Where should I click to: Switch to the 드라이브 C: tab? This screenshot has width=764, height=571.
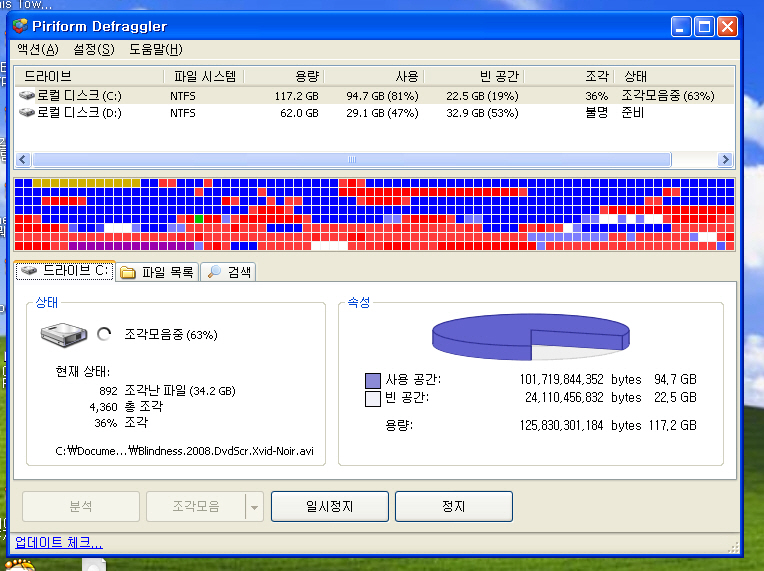pyautogui.click(x=65, y=271)
